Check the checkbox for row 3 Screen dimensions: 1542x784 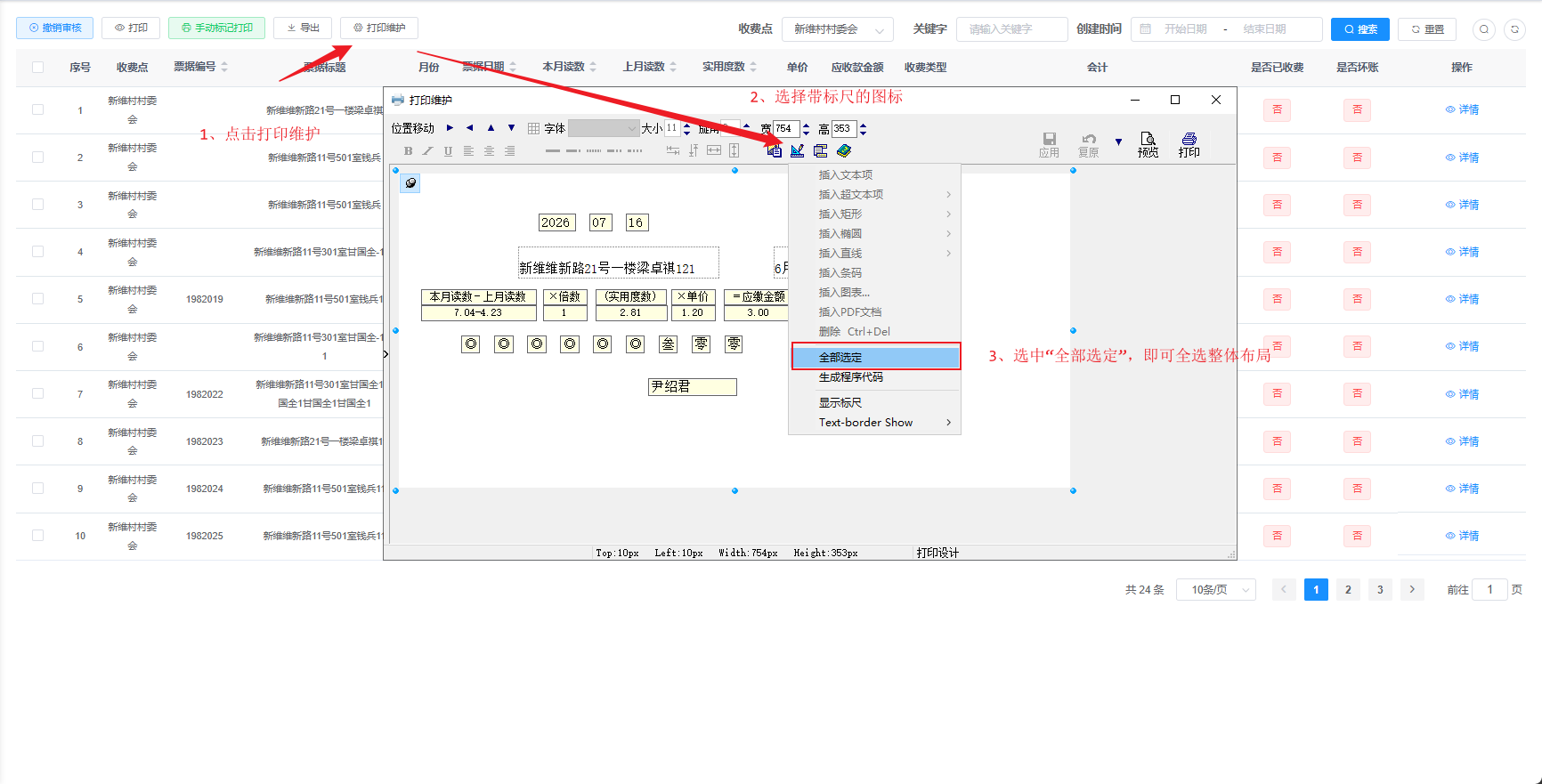tap(37, 204)
